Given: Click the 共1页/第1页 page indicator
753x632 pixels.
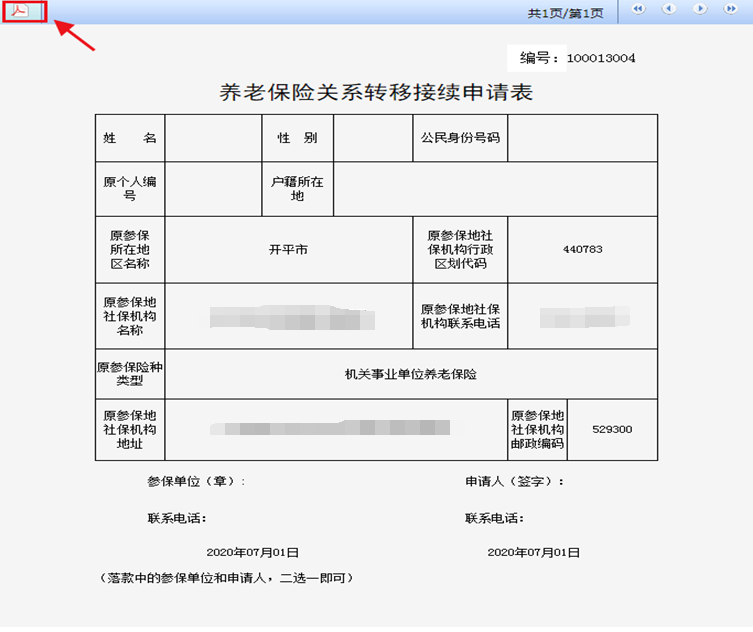Looking at the screenshot, I should tap(565, 13).
